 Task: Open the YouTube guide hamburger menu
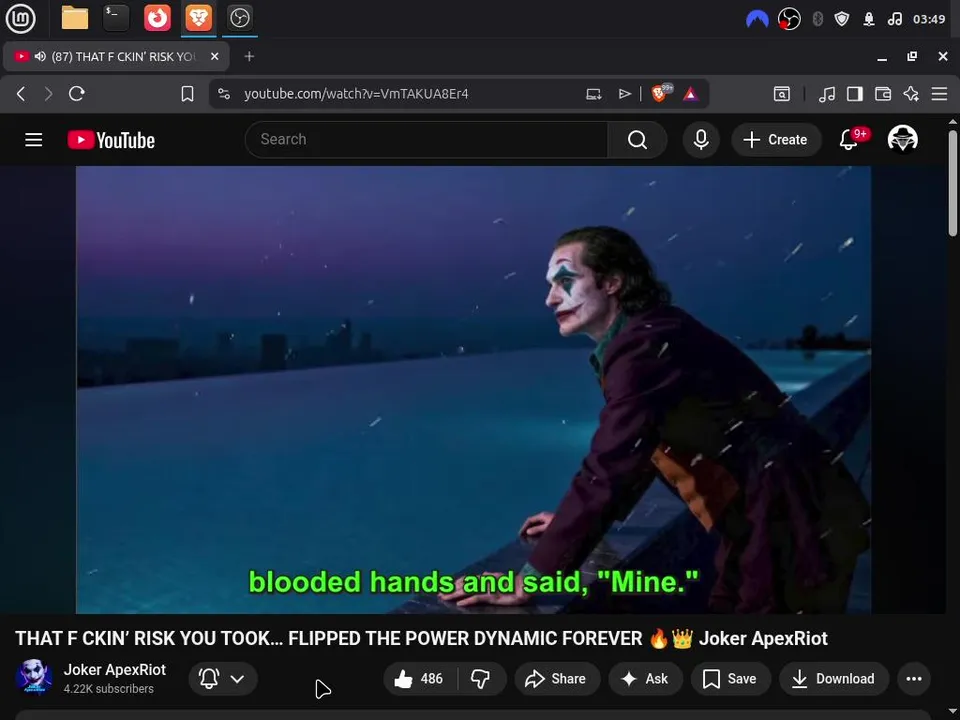[34, 140]
